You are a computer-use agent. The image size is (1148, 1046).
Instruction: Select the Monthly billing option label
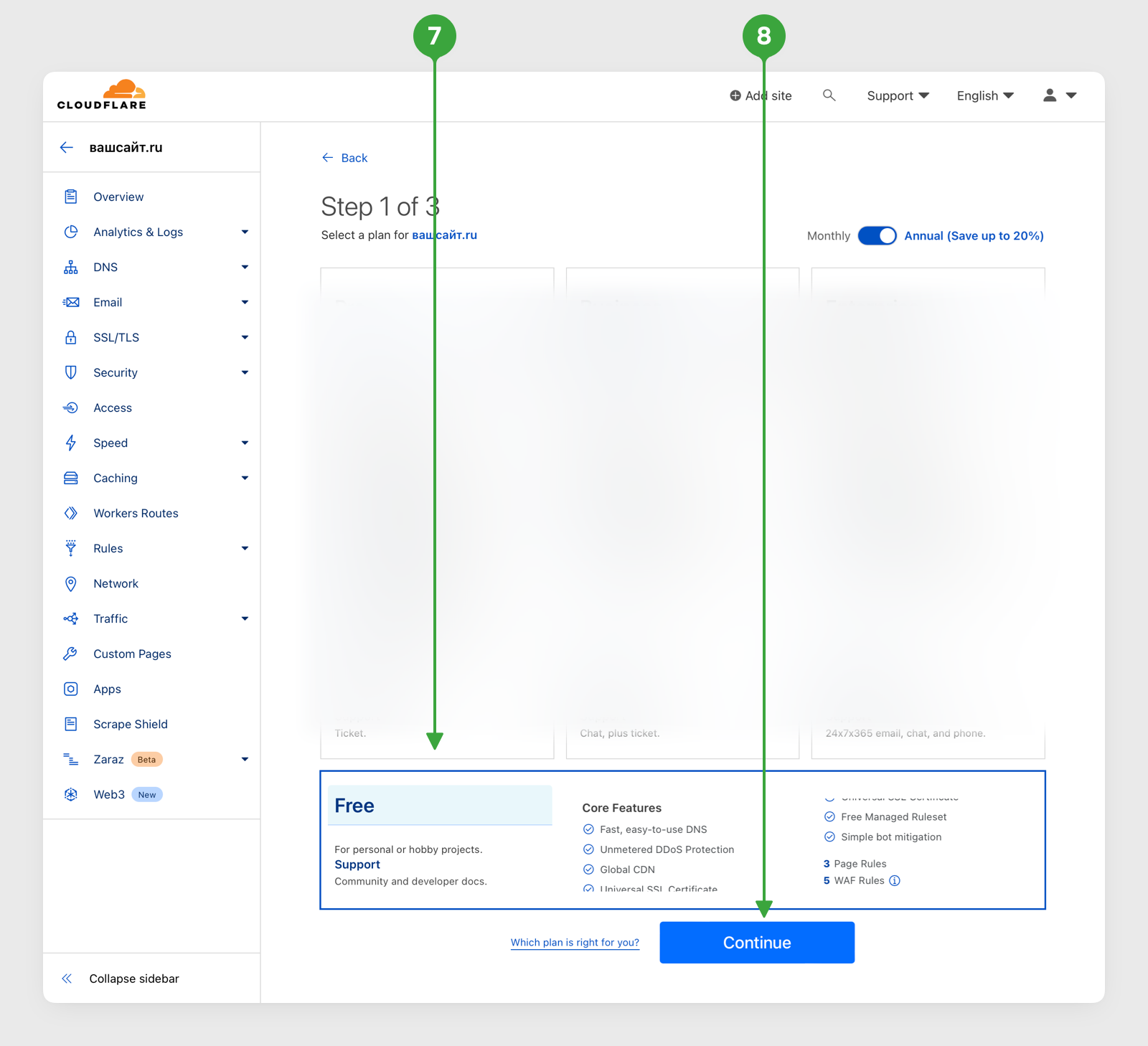point(828,235)
